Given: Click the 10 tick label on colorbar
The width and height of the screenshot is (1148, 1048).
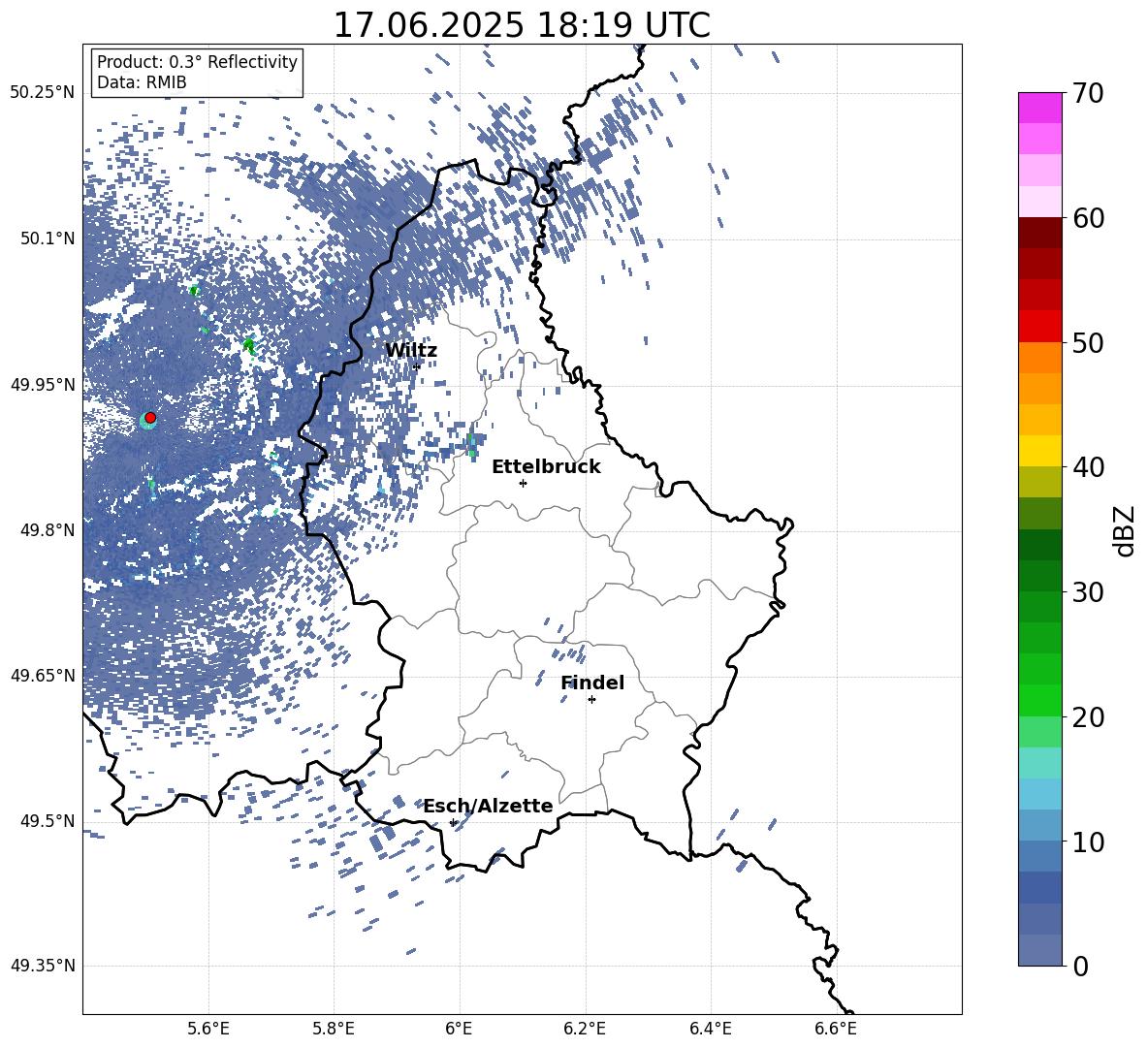Looking at the screenshot, I should point(1088,842).
